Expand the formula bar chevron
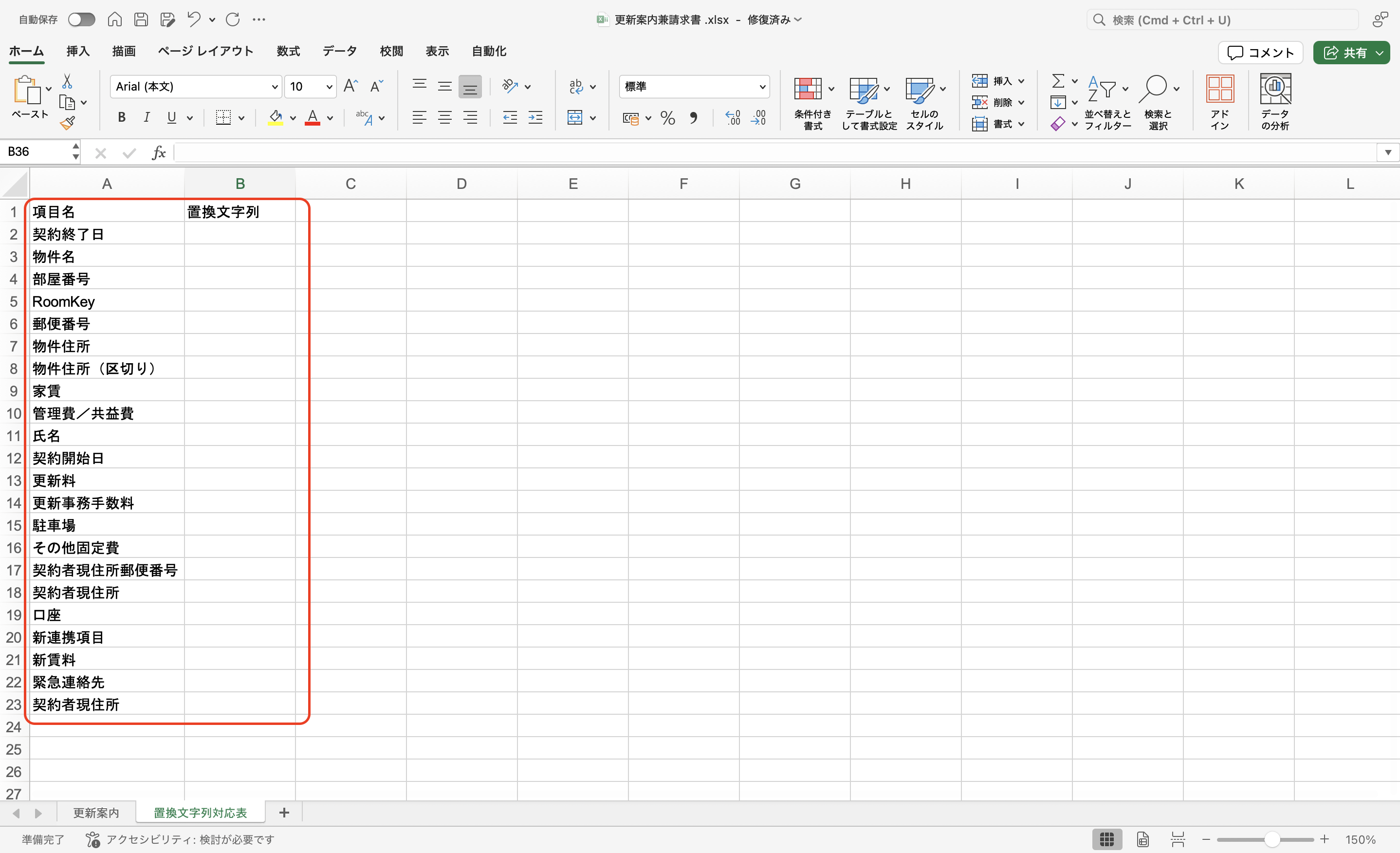Image resolution: width=1400 pixels, height=853 pixels. click(x=1387, y=152)
